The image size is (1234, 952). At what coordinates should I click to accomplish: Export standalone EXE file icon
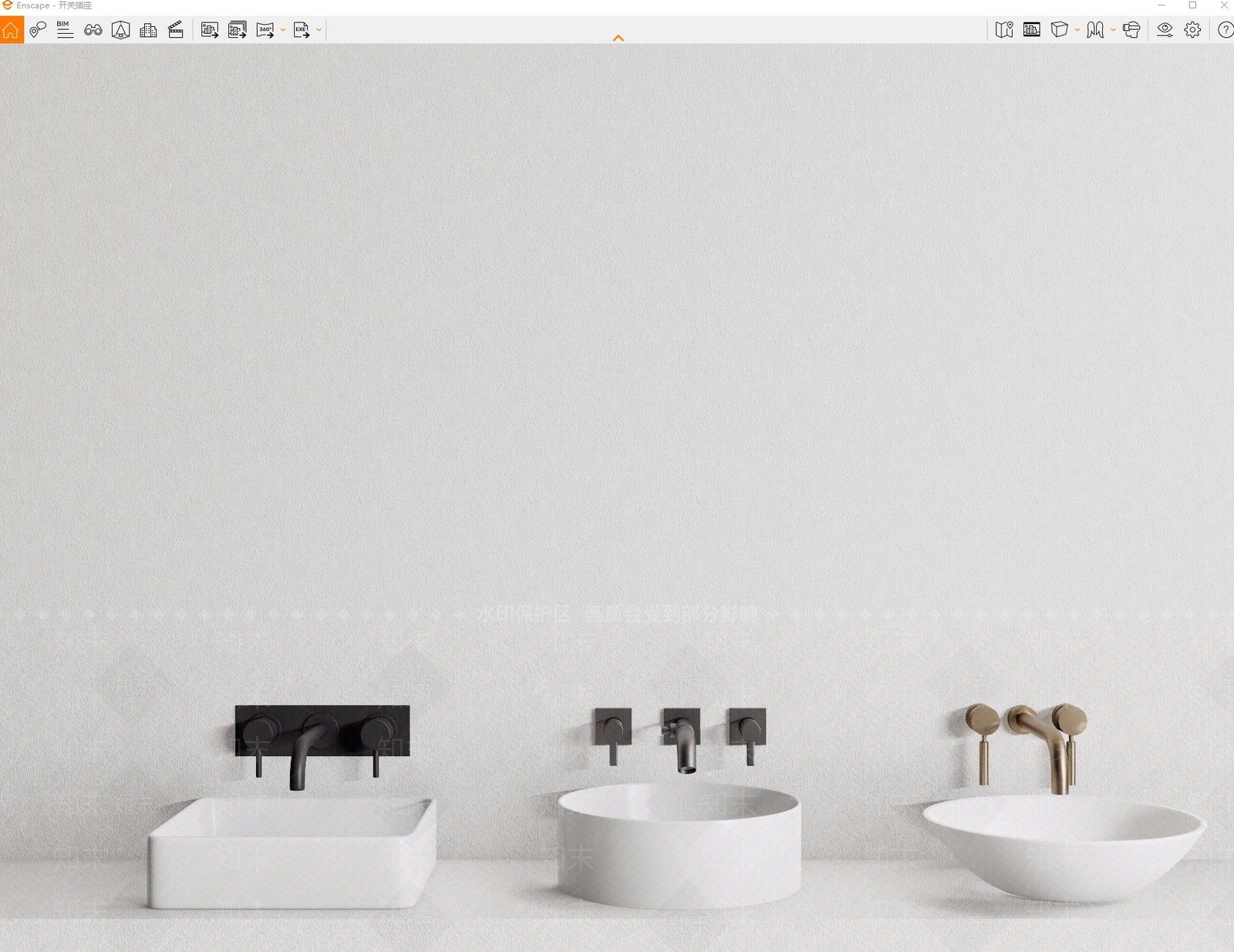click(x=302, y=30)
